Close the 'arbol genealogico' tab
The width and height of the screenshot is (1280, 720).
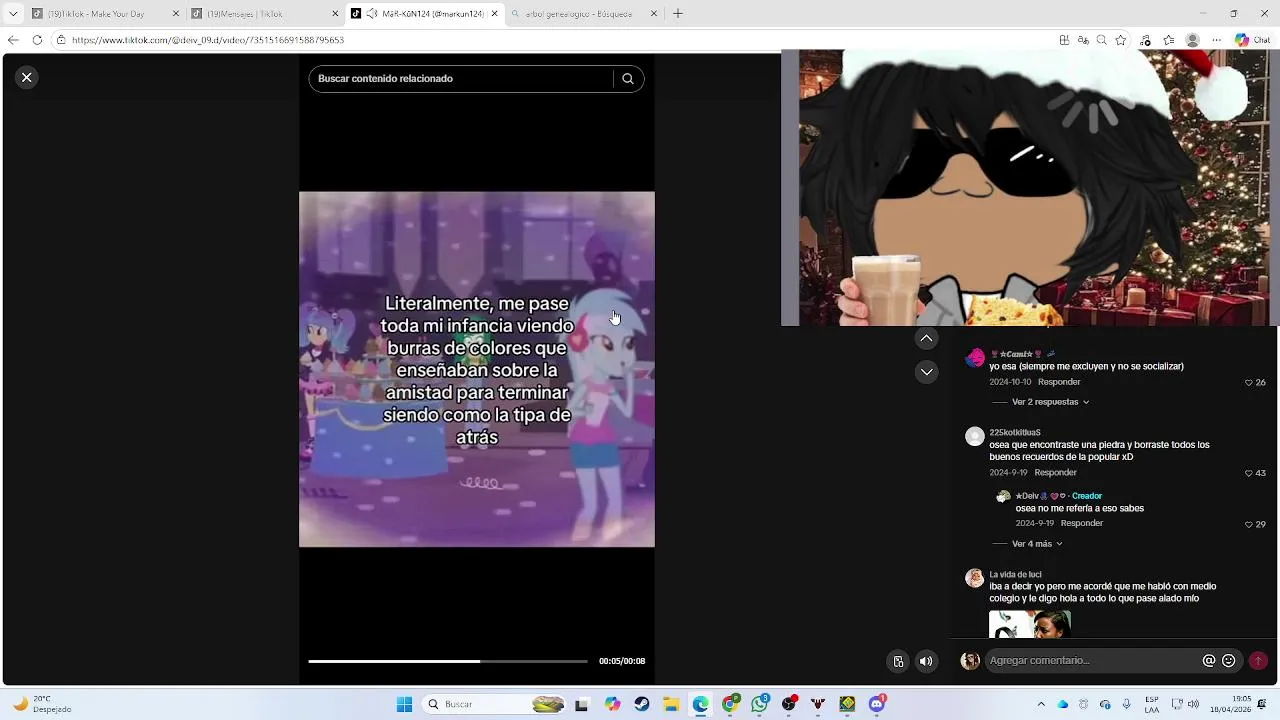(655, 14)
